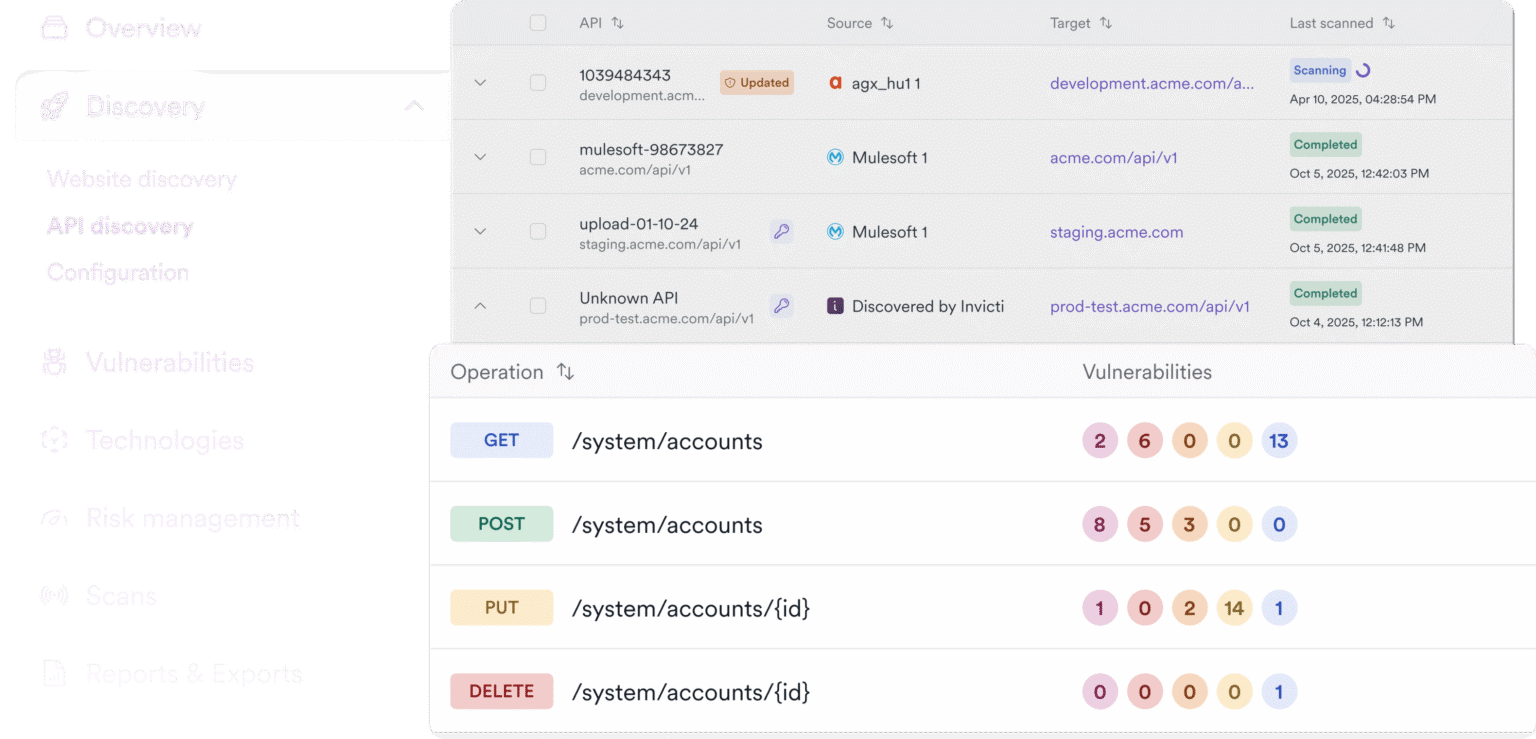Screen dimensions: 1536x739
Task: Follow the staging.acme.com target link
Action: 1116,231
